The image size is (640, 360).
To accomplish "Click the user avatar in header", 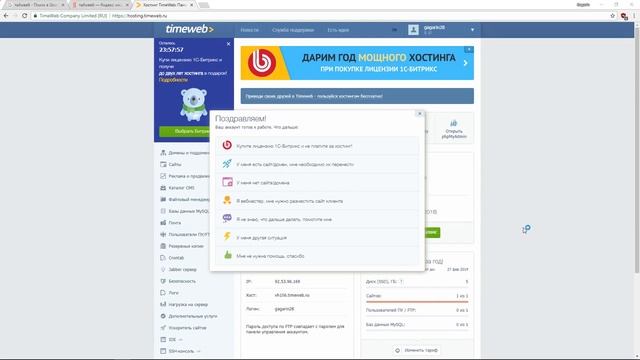I will click(x=413, y=30).
